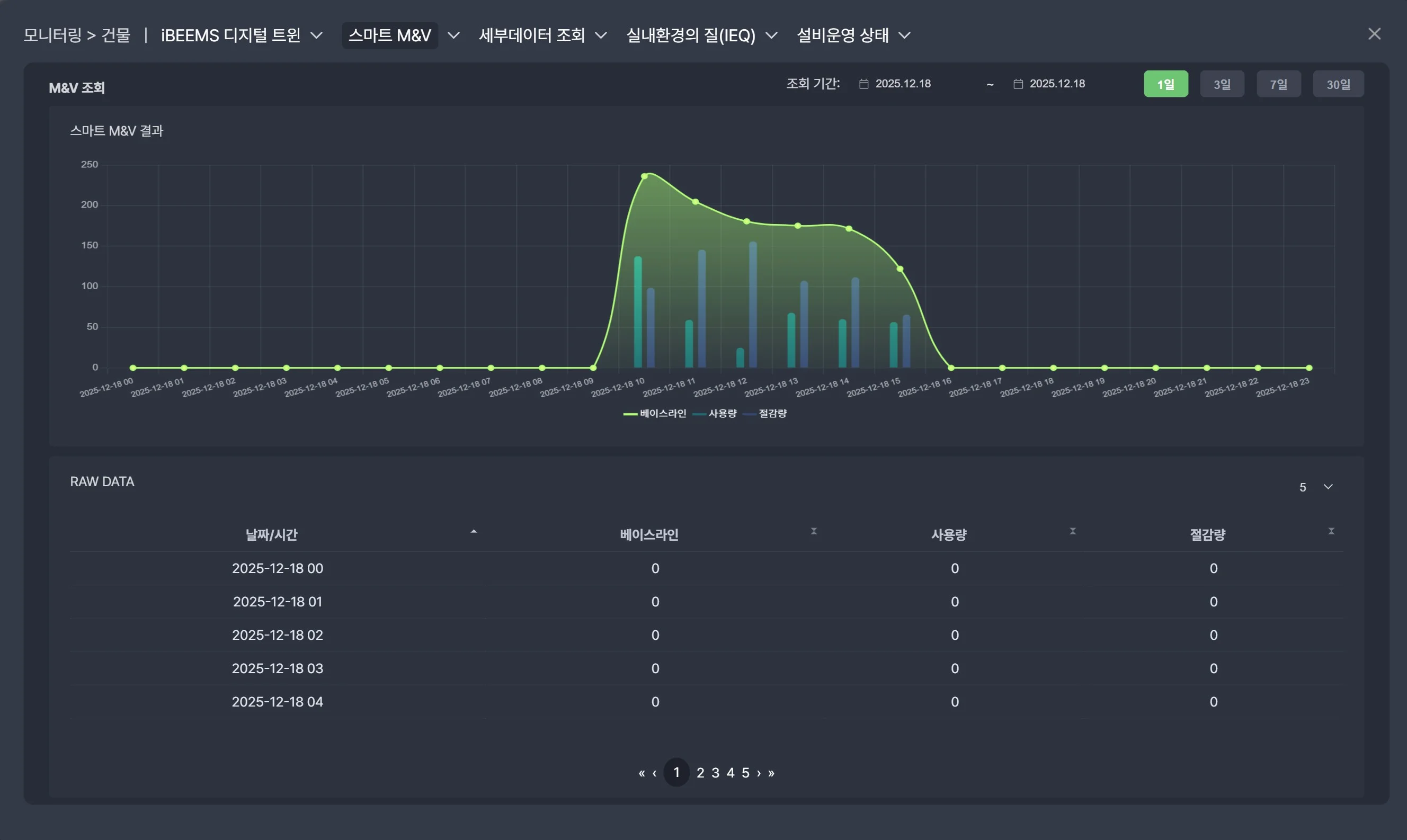
Task: Click row 2025-12-18 01 date cell
Action: coord(278,602)
